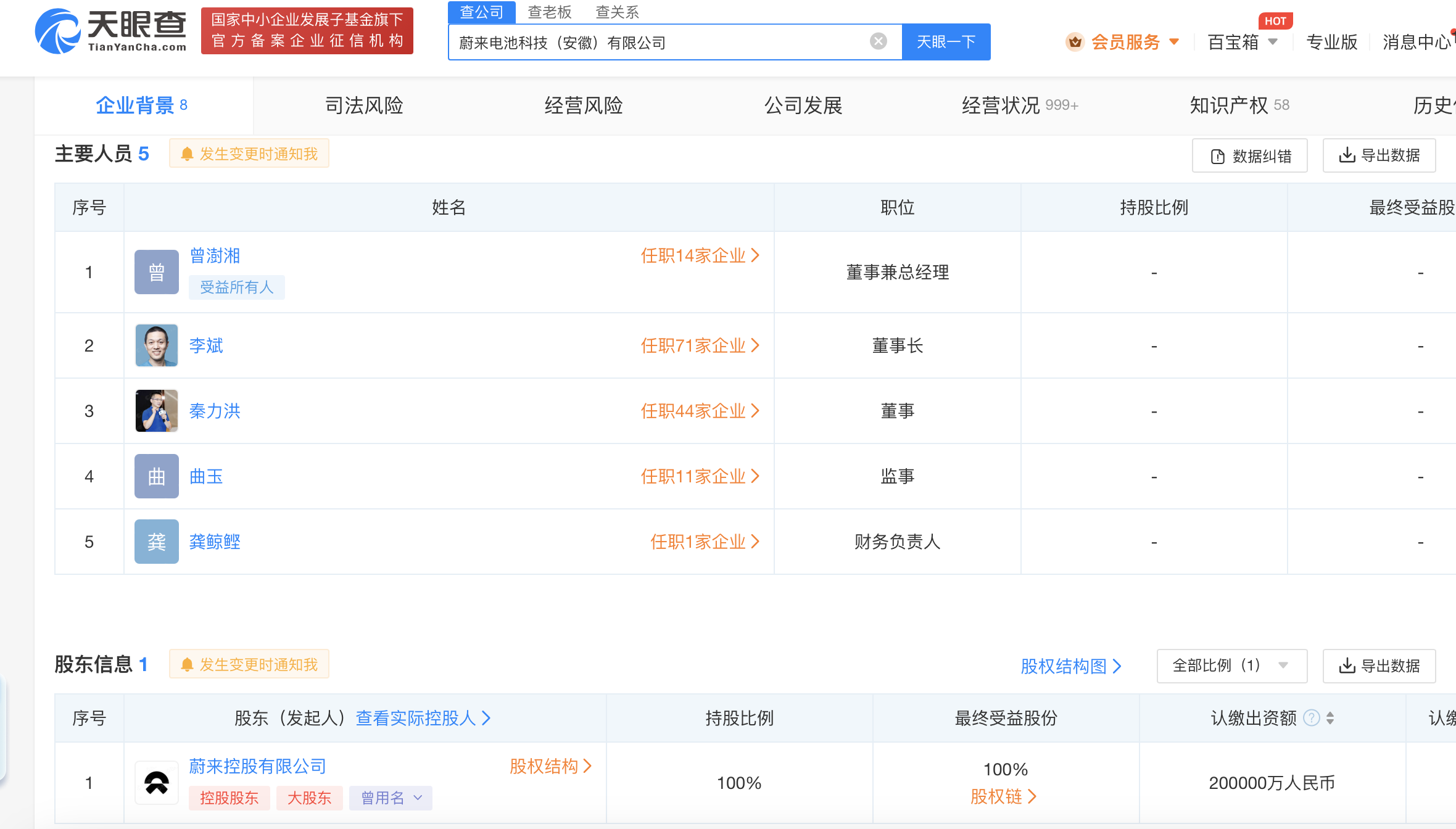Click the crown icon beside 会员服务
Viewport: 1456px width, 829px height.
pos(1075,42)
